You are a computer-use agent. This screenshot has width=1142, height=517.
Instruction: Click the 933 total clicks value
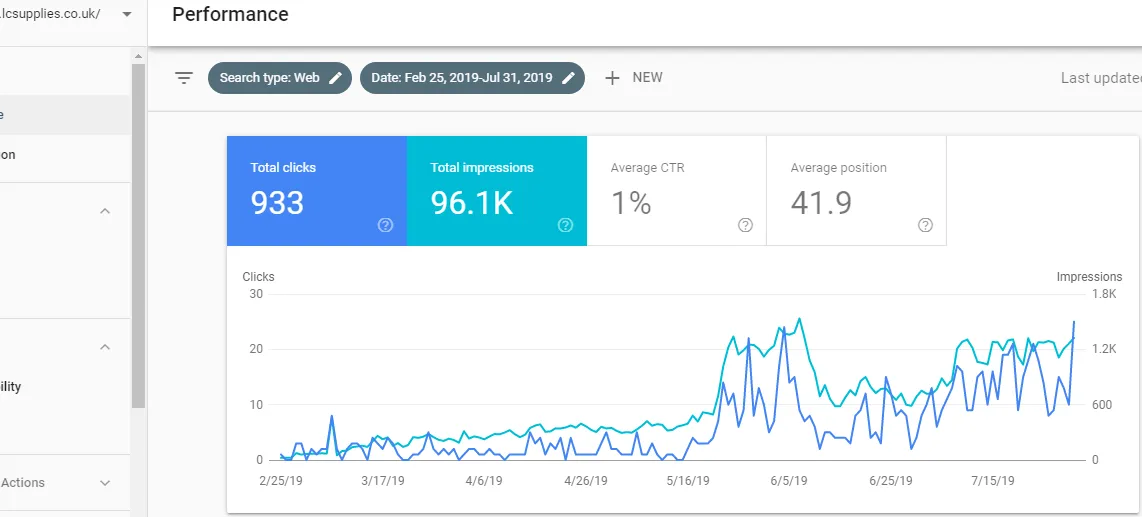click(277, 203)
